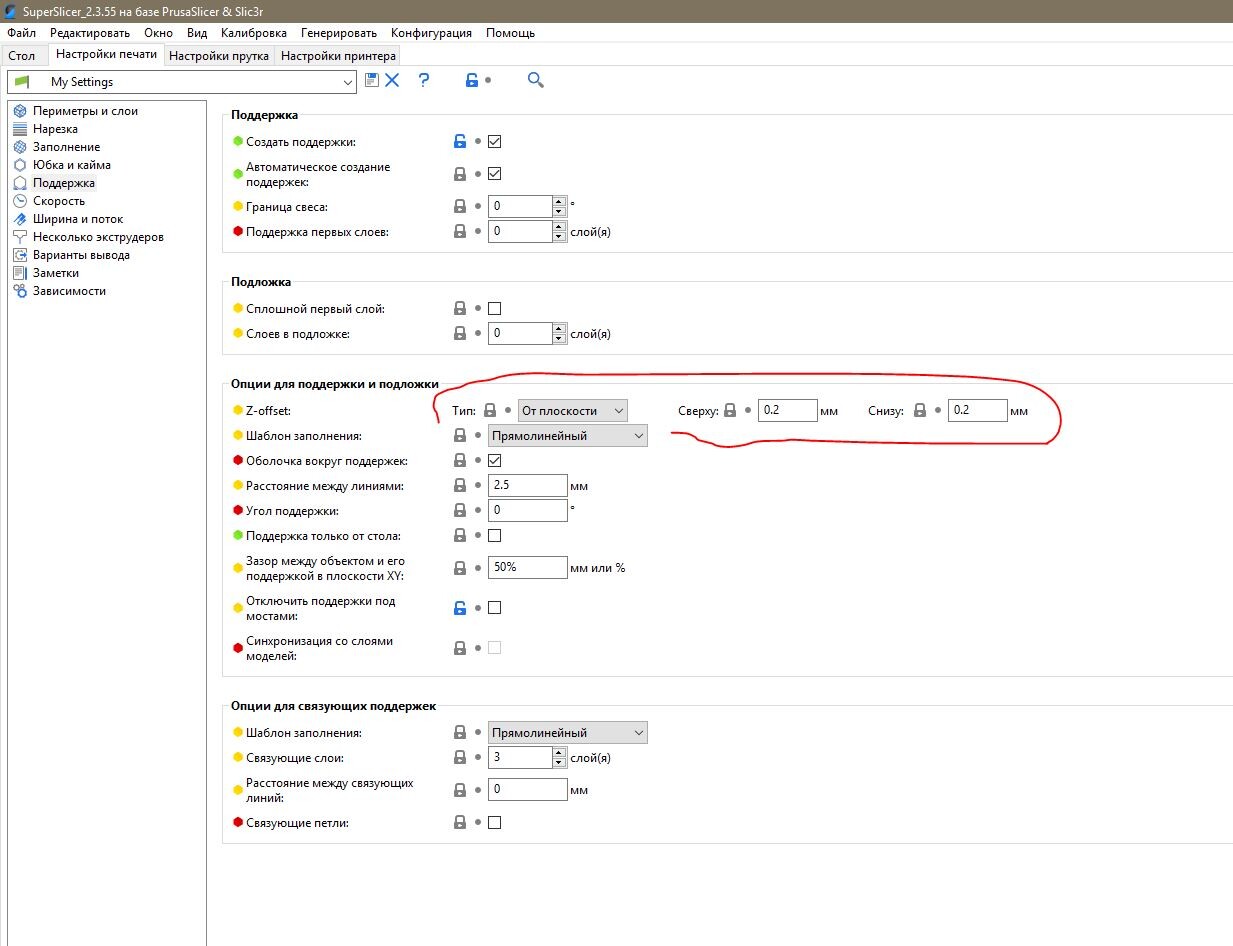
Task: Select Несколько экструдеров in the sidebar
Action: pyautogui.click(x=98, y=237)
